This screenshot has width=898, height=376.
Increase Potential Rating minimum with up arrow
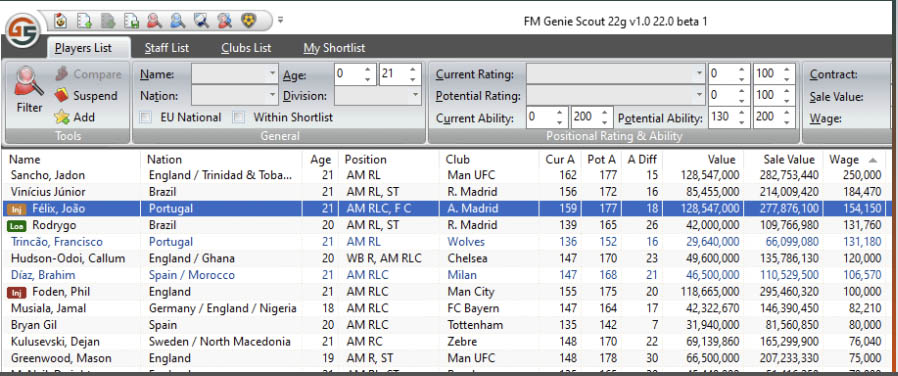click(x=741, y=90)
